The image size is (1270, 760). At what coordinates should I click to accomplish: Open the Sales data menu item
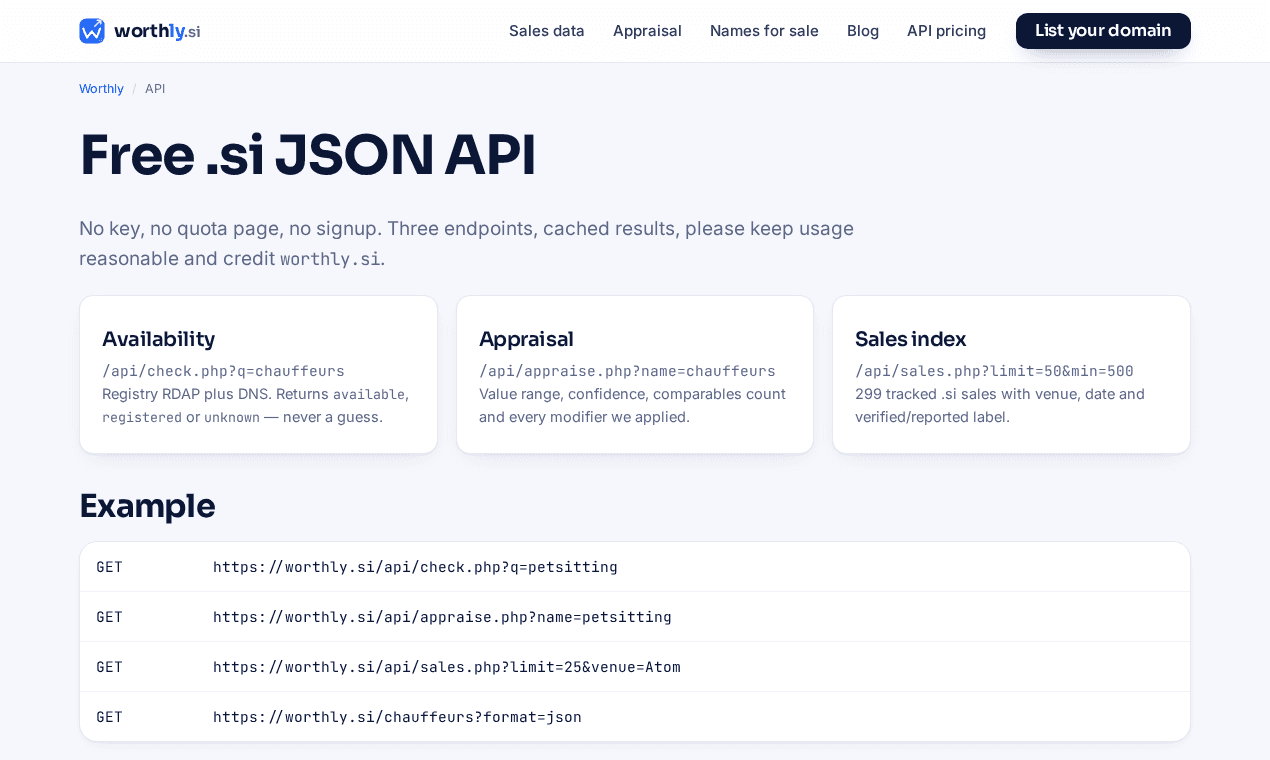point(547,31)
